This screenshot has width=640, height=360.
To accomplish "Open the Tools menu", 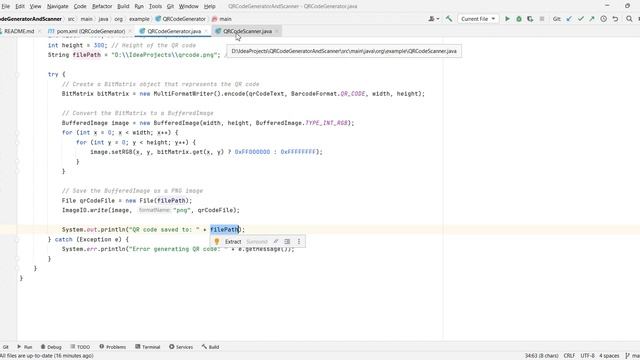I will click(156, 6).
